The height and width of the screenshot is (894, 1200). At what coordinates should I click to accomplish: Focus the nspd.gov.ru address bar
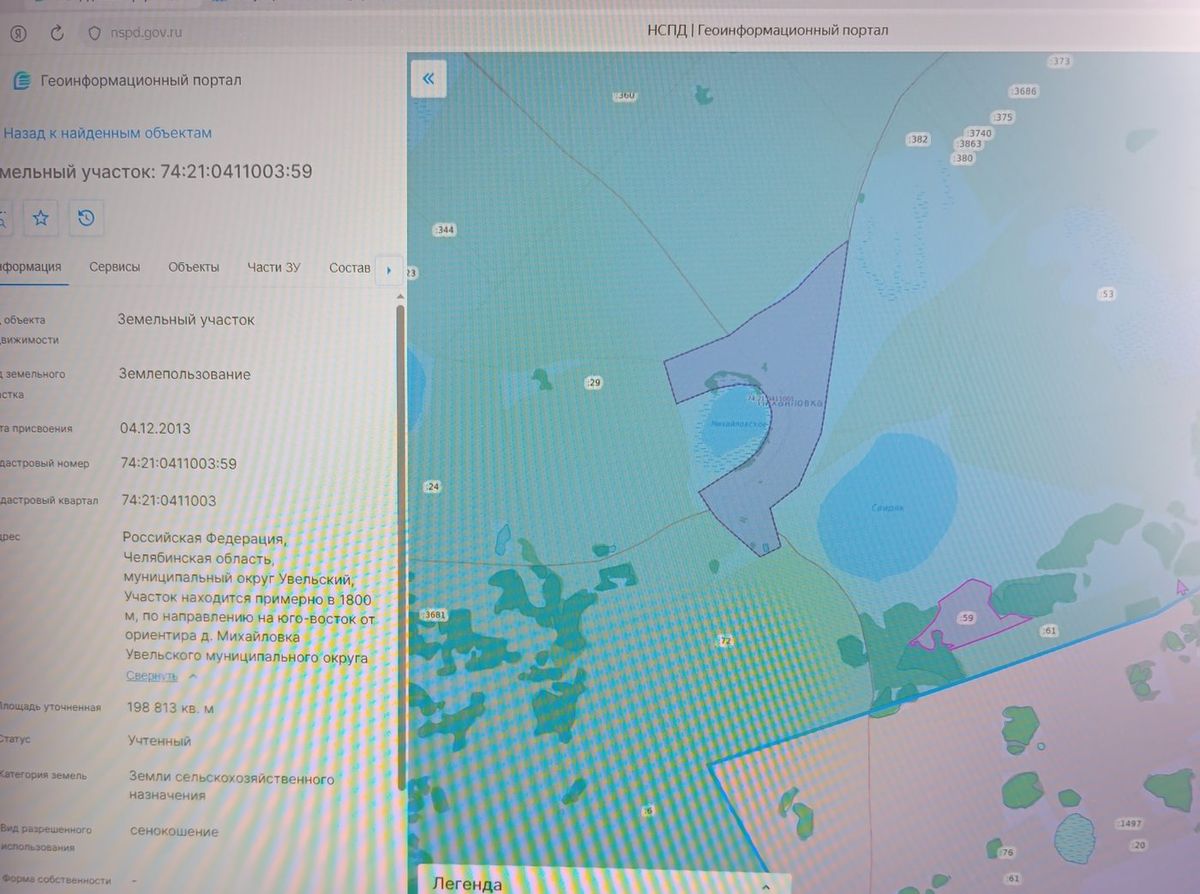tap(147, 32)
